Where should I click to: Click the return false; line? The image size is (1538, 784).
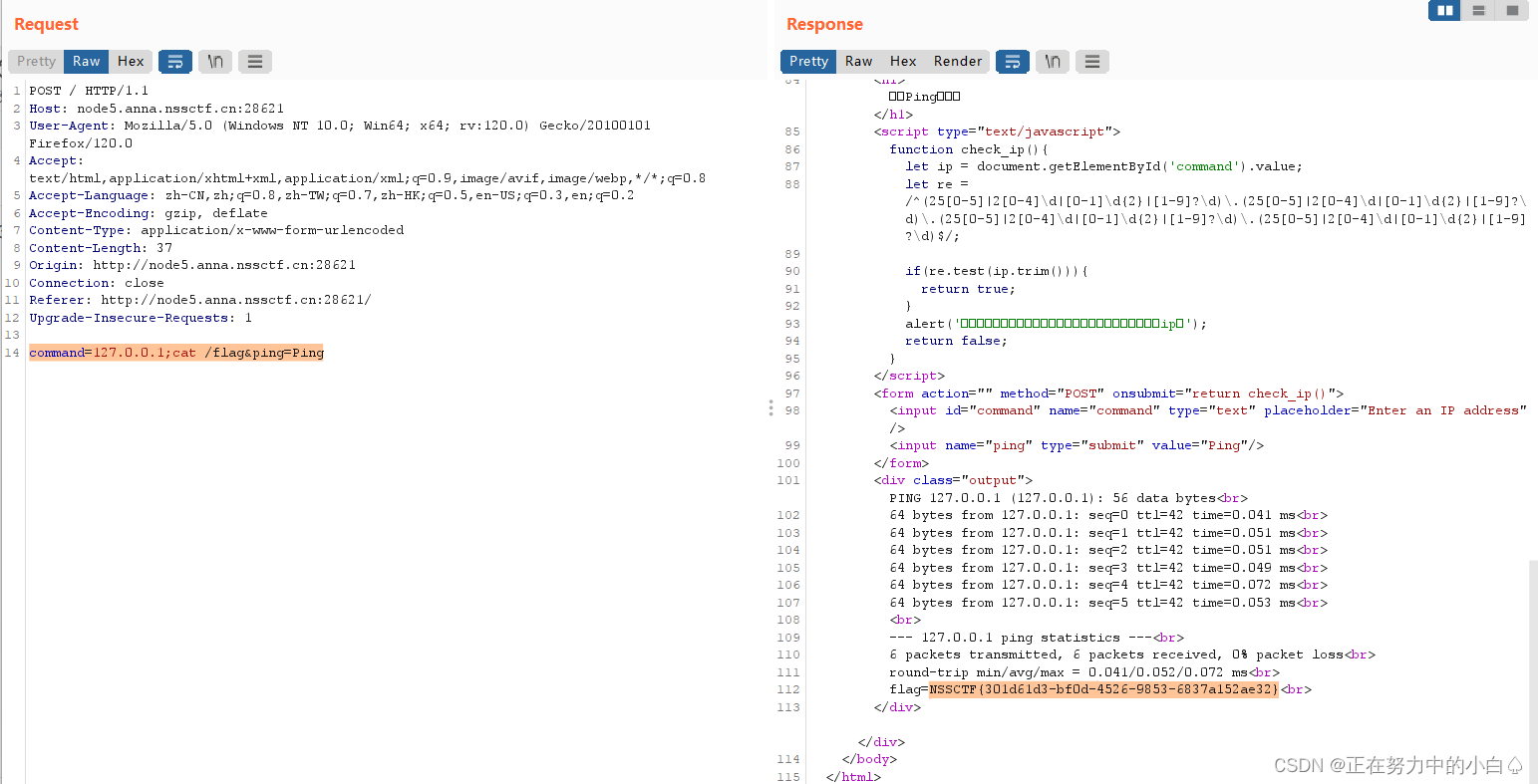tap(956, 341)
